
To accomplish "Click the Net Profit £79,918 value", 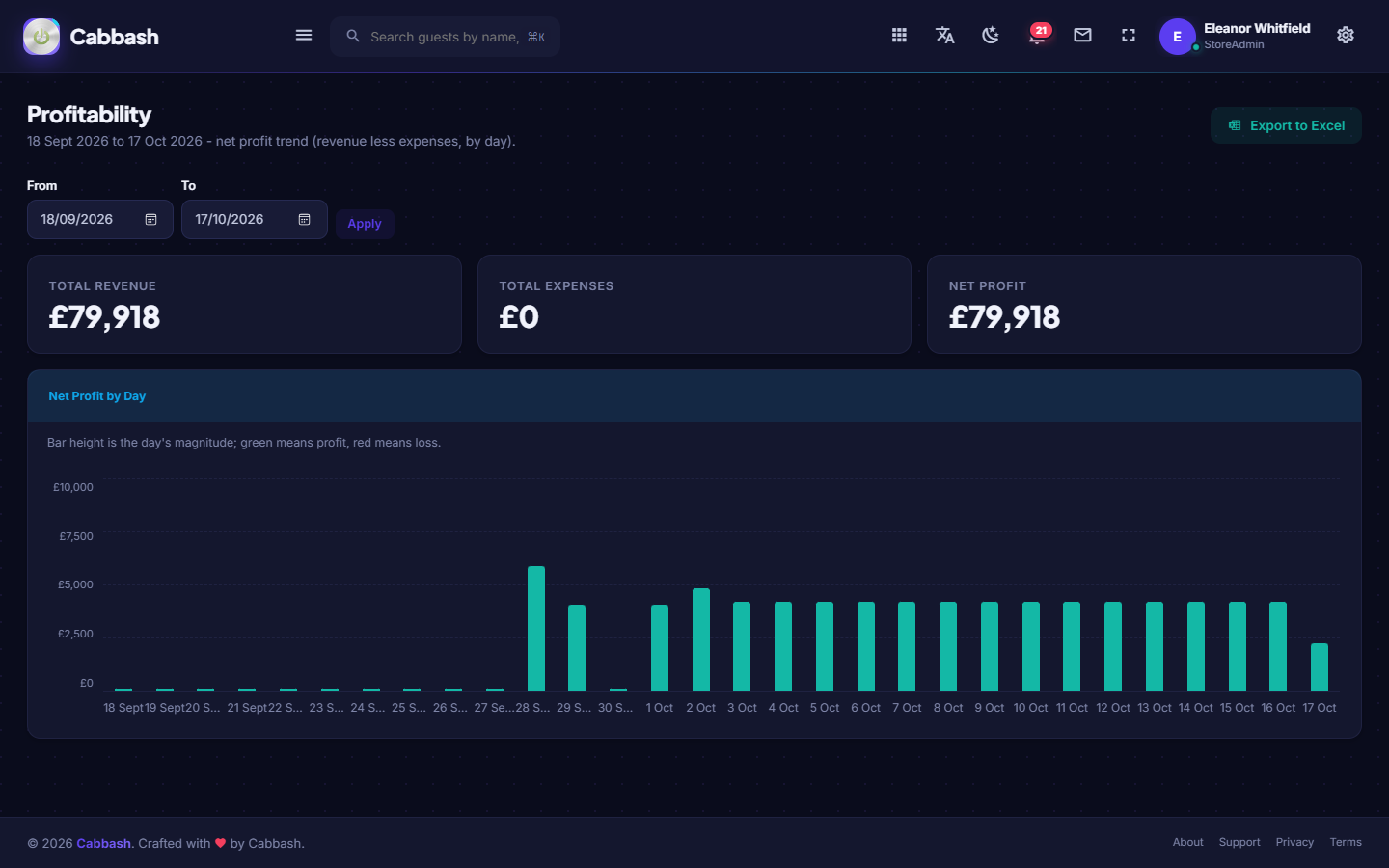I will (x=1005, y=317).
